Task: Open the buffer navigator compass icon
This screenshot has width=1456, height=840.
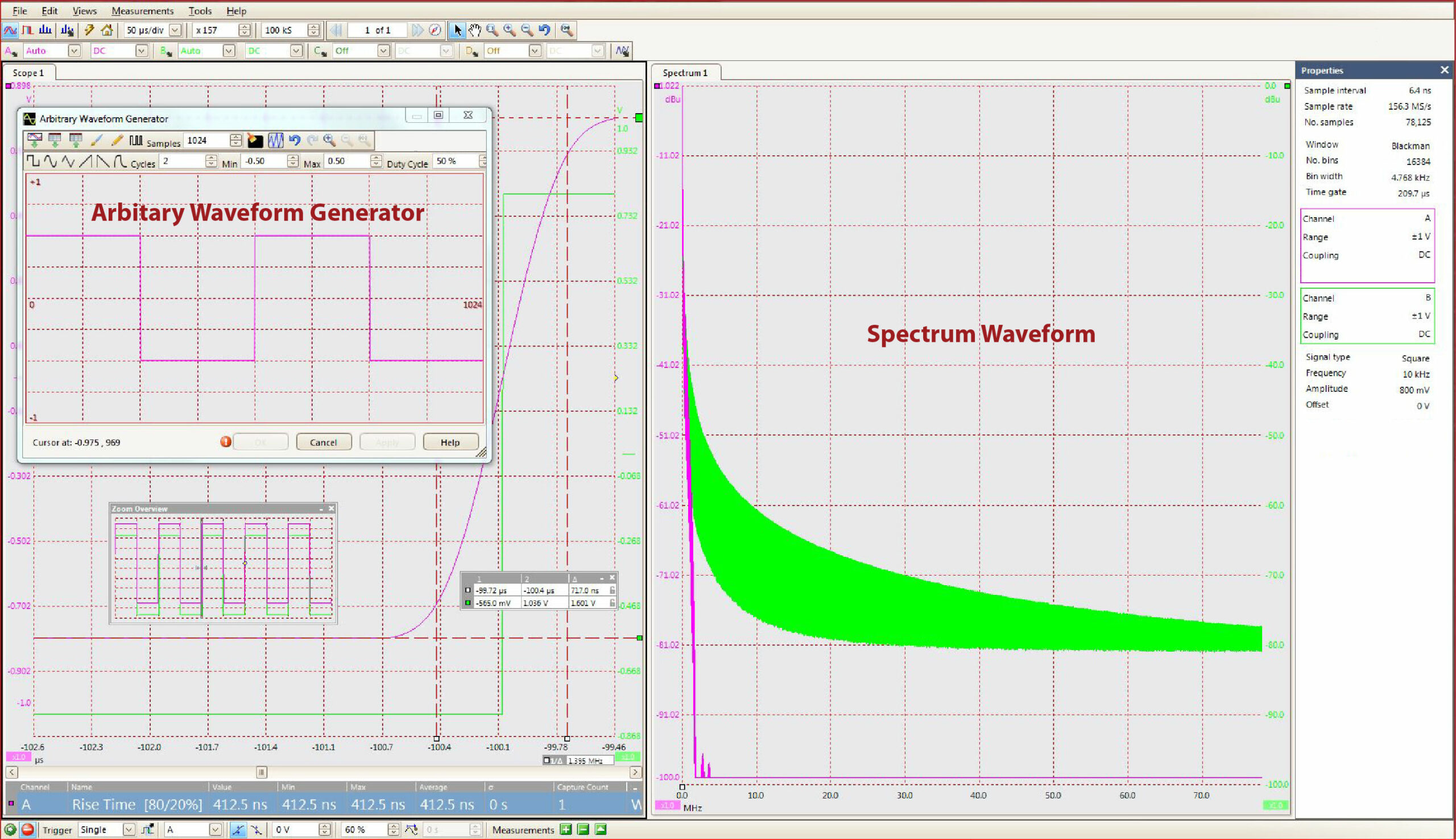Action: tap(436, 30)
